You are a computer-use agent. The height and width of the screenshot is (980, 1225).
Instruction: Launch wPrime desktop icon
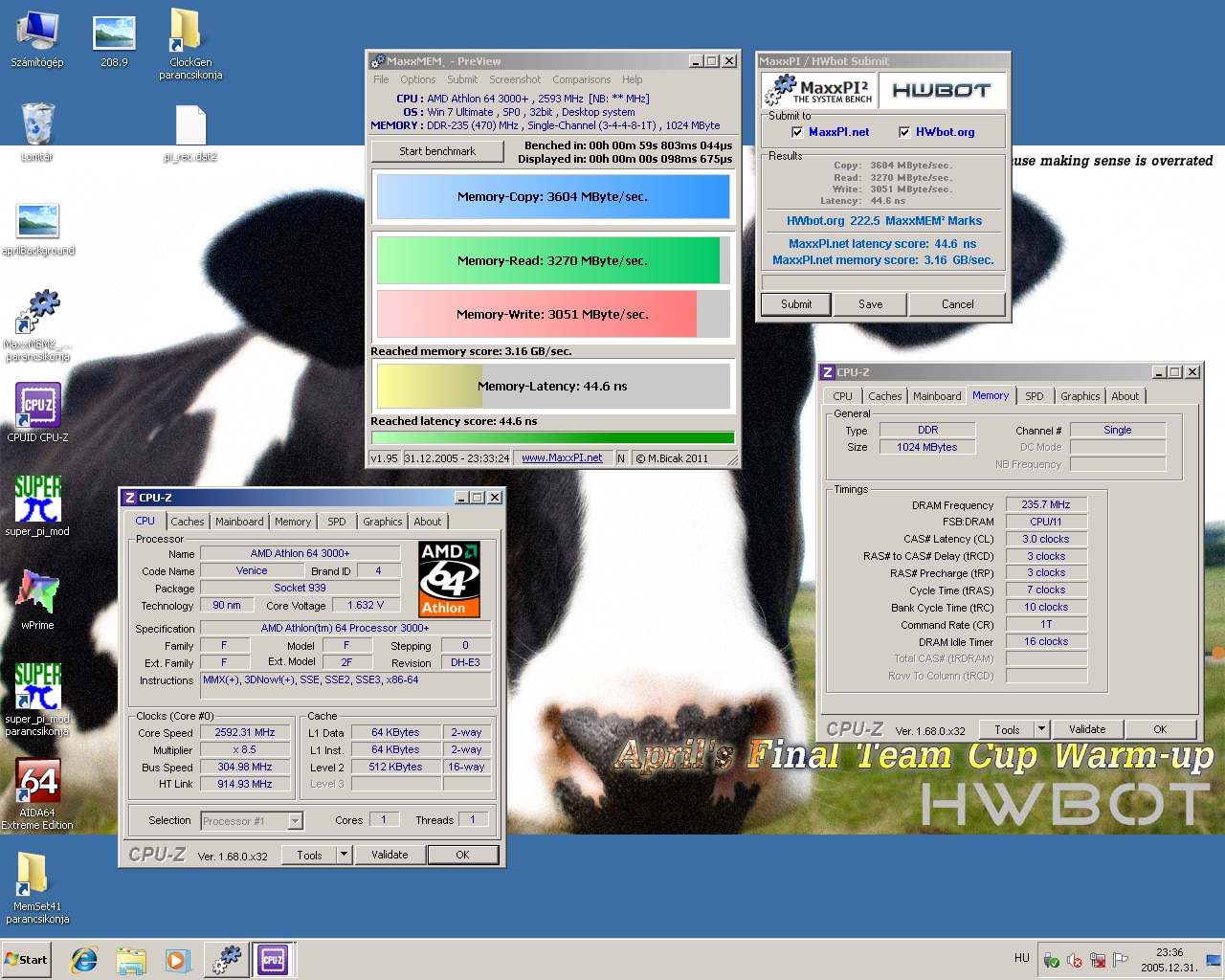point(37,599)
